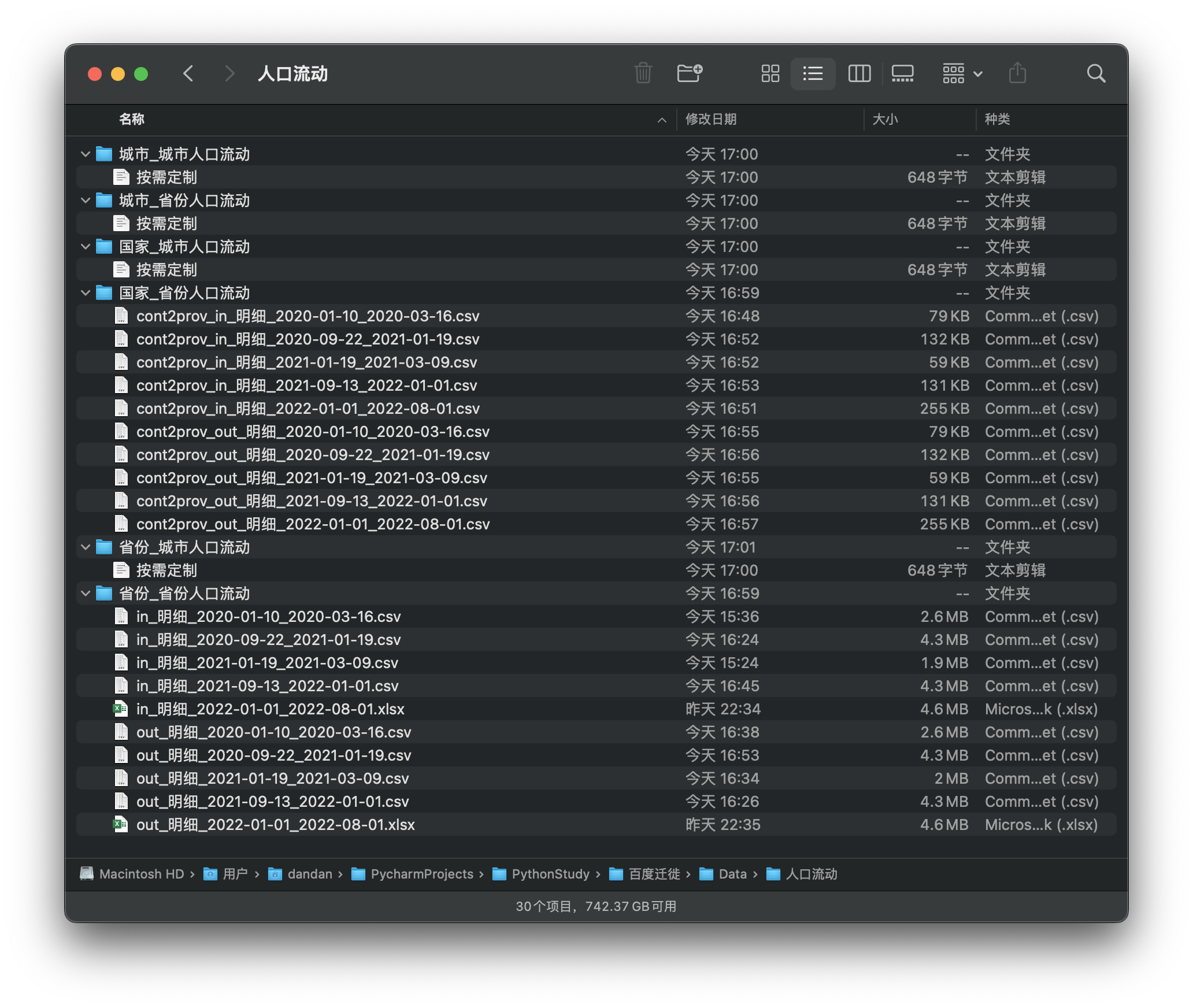The width and height of the screenshot is (1193, 1008).
Task: Click the Excel icon of out_明细 xlsx file
Action: pos(120,825)
